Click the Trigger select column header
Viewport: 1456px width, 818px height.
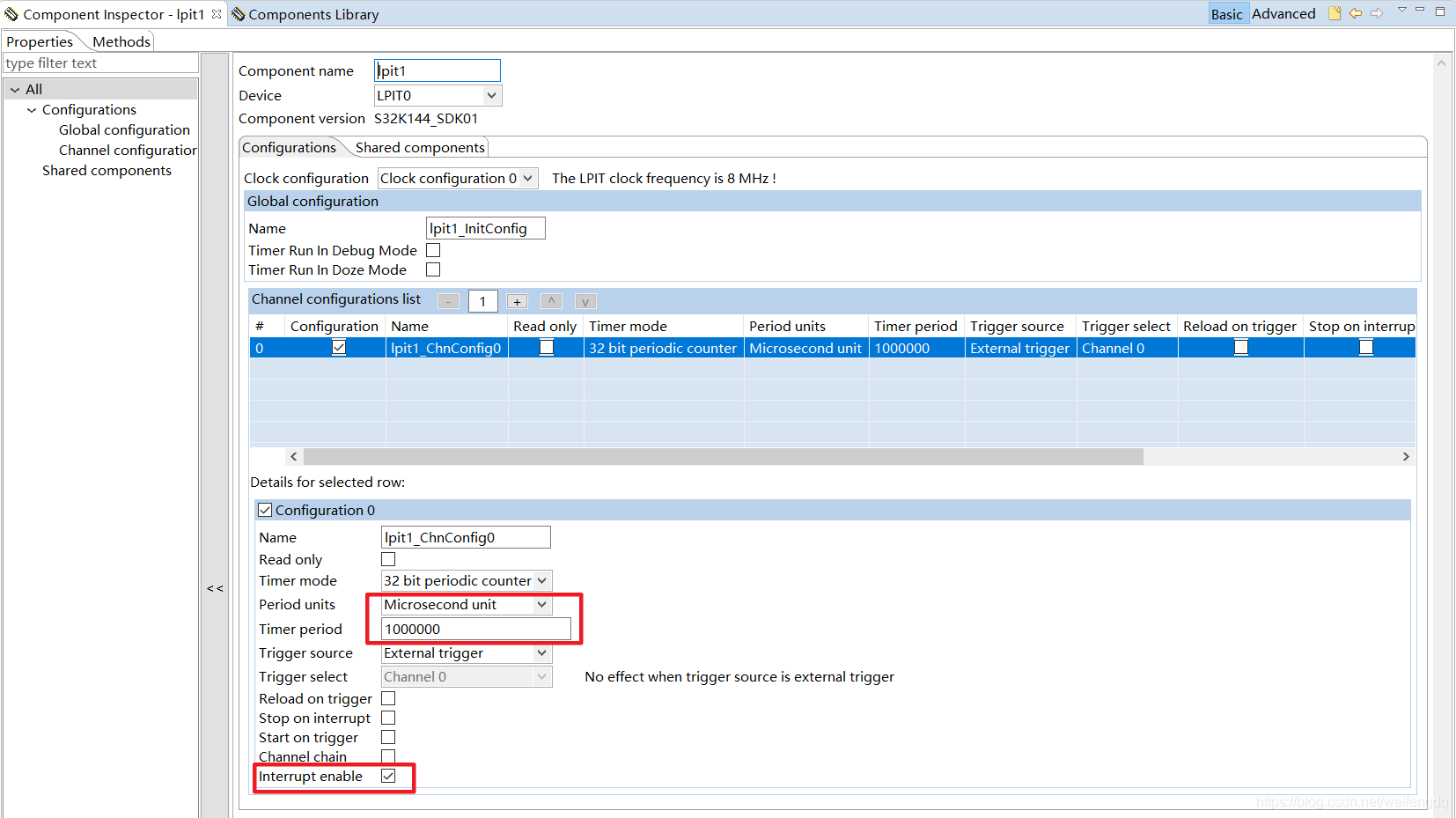[1127, 327]
